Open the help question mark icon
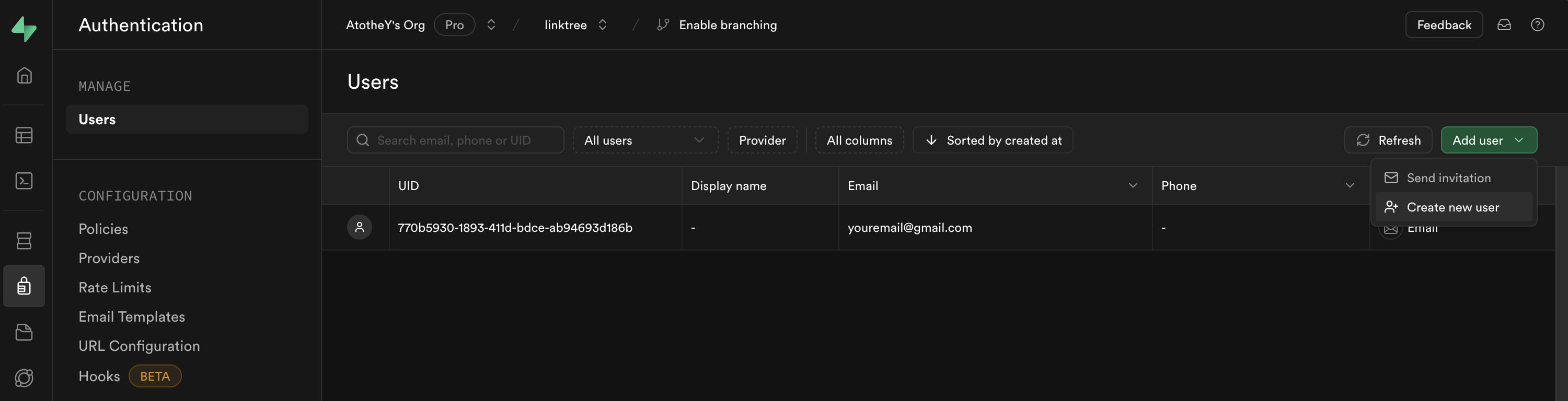 (x=1537, y=25)
